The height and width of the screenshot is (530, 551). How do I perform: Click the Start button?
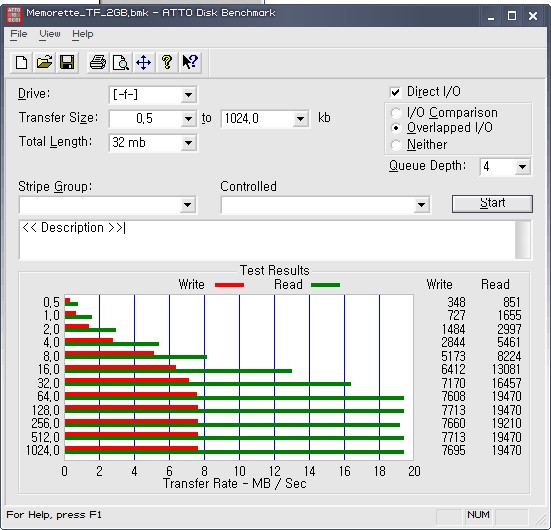pyautogui.click(x=492, y=204)
